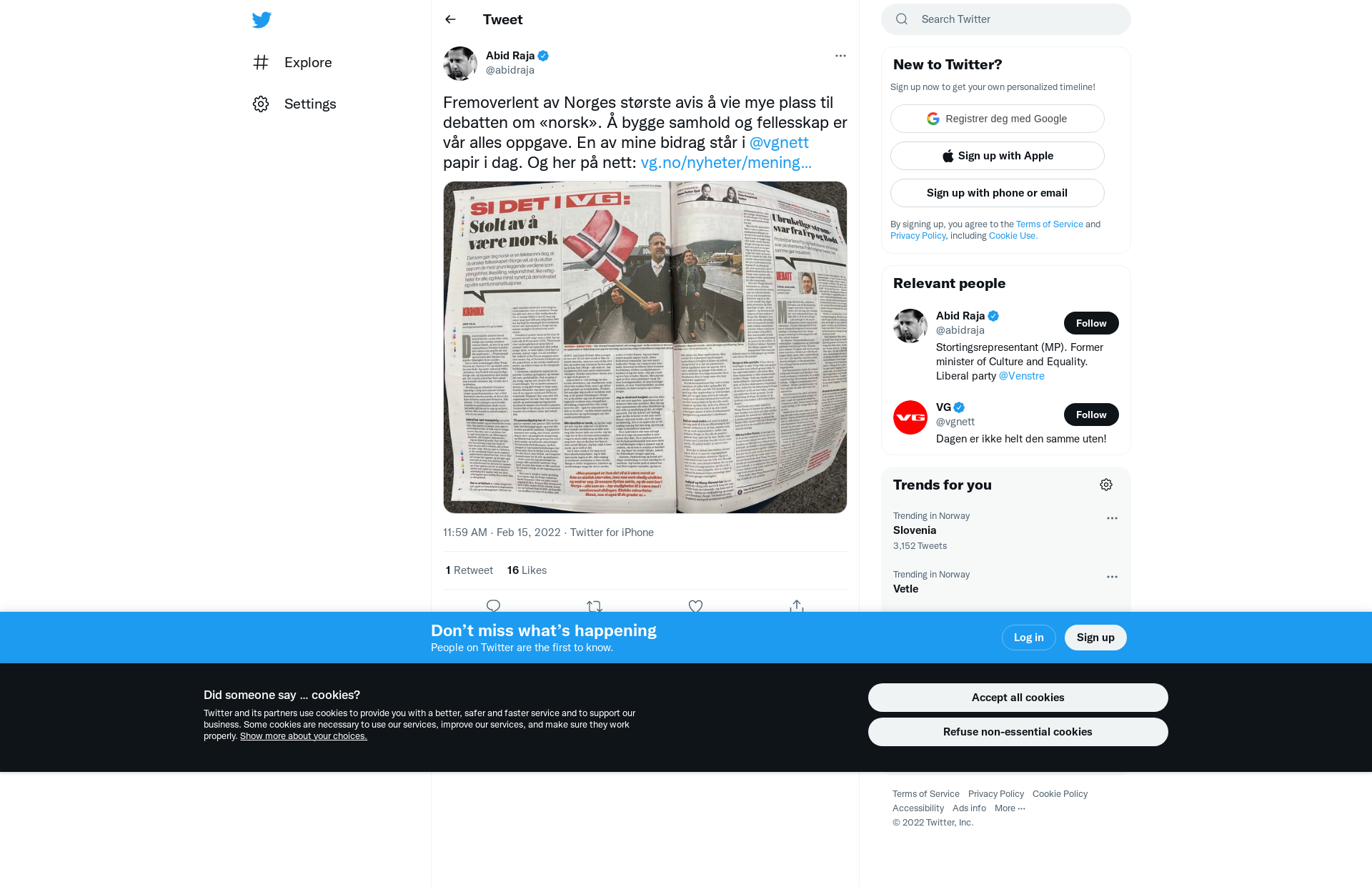
Task: Open Explore in the sidebar
Action: point(293,62)
